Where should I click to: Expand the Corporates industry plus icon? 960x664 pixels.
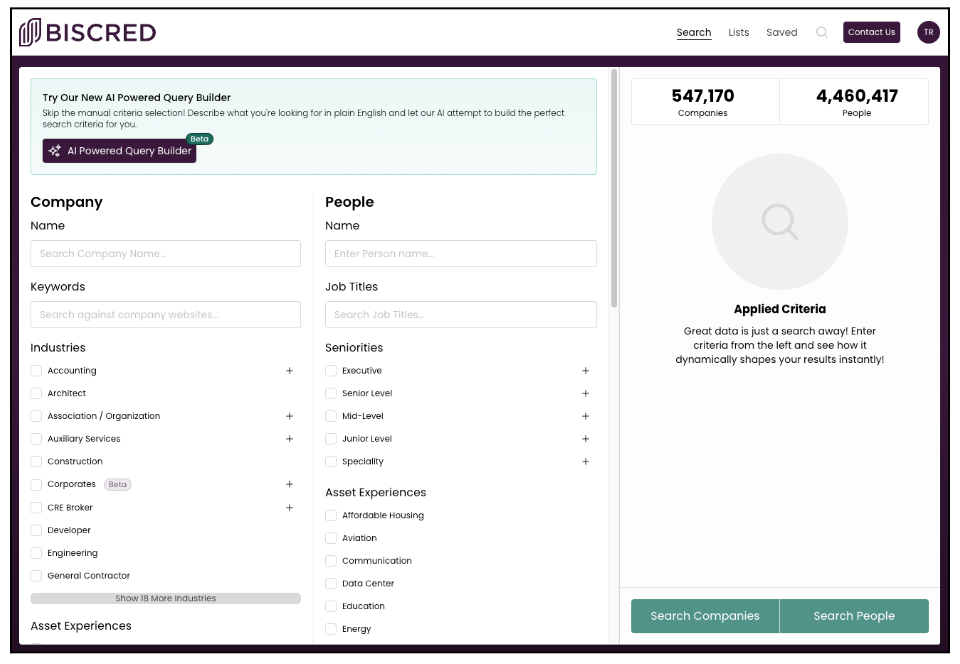[290, 484]
